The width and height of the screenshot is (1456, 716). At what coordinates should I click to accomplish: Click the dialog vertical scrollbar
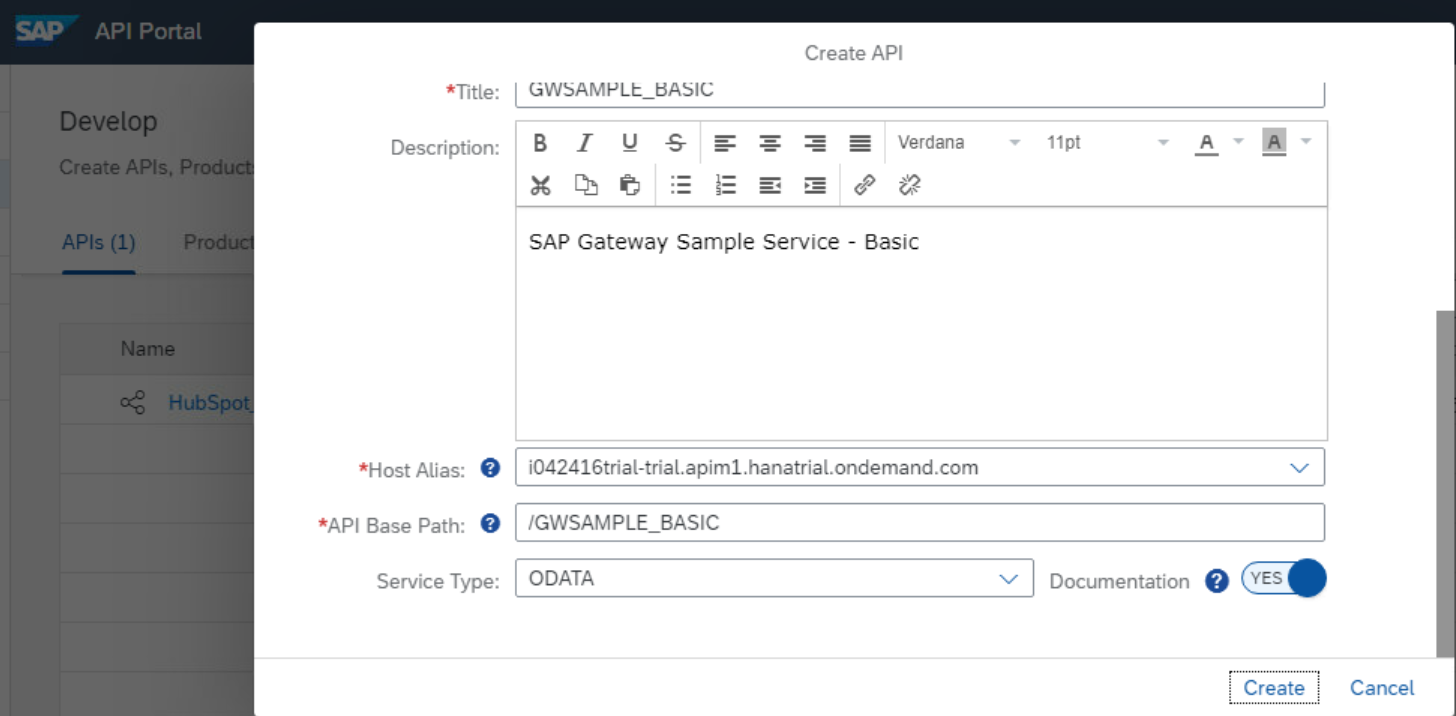click(x=1445, y=483)
